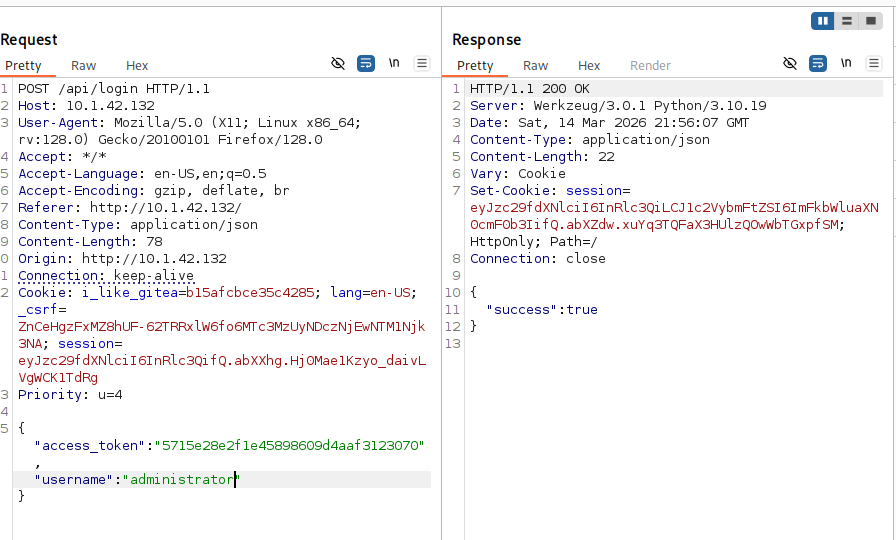Switch to top-bottom split layout
Image resolution: width=896 pixels, height=540 pixels.
tap(847, 20)
